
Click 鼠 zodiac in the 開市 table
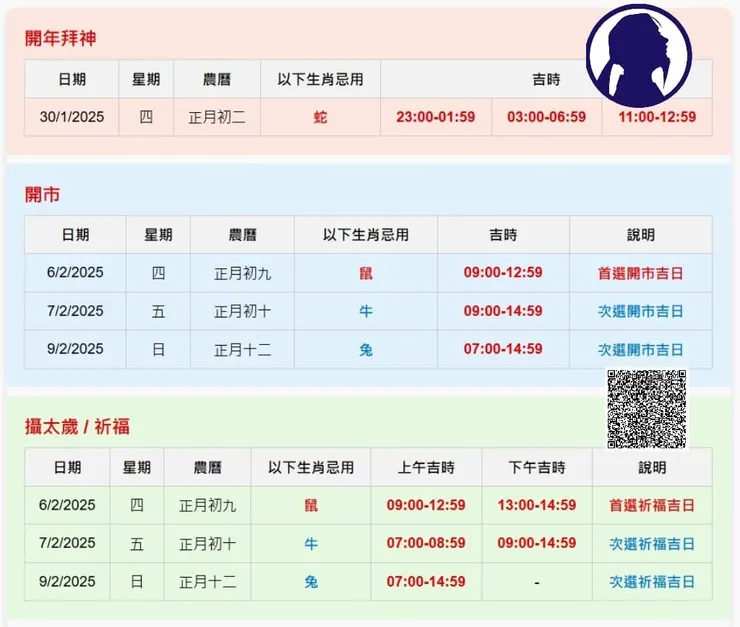pyautogui.click(x=366, y=273)
